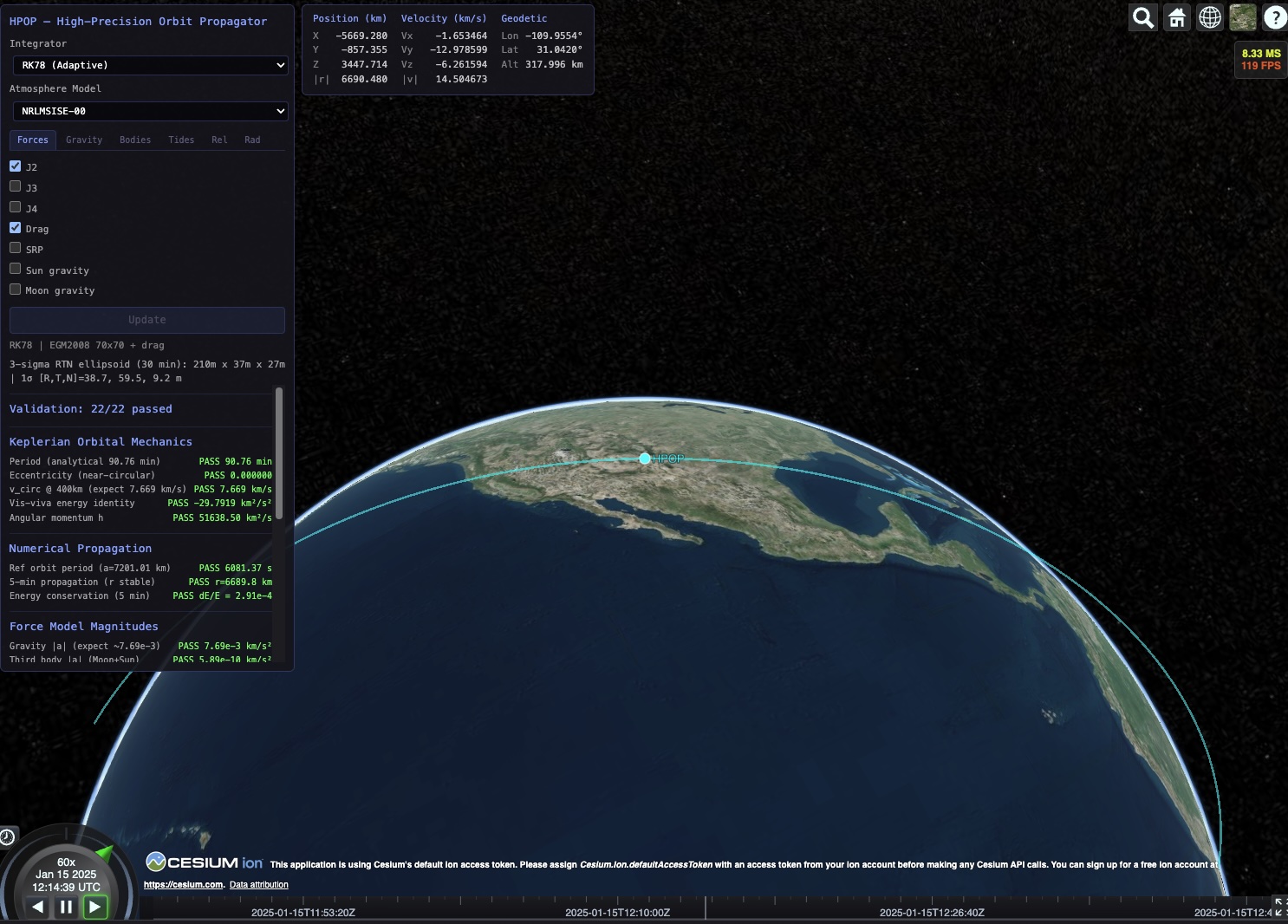This screenshot has height=924, width=1288.
Task: Click the HPOP label on the globe
Action: coord(668,459)
